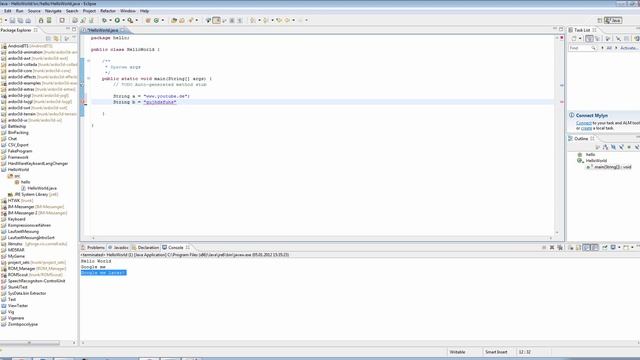Toggle Mark Occurrences highlighted toolbar button
Screen dimensions: 640x360
point(216,20)
